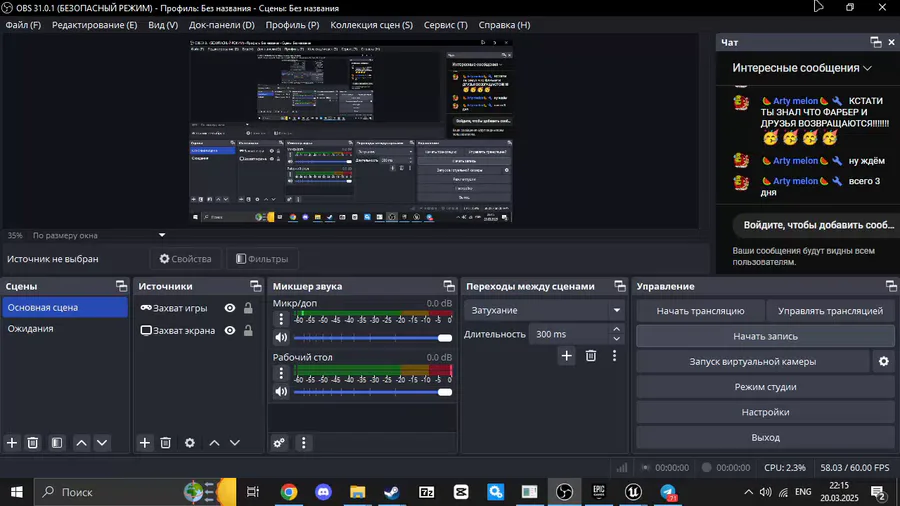This screenshot has width=900, height=506.
Task: Toggle lock on Захват экрана source
Action: [x=248, y=330]
